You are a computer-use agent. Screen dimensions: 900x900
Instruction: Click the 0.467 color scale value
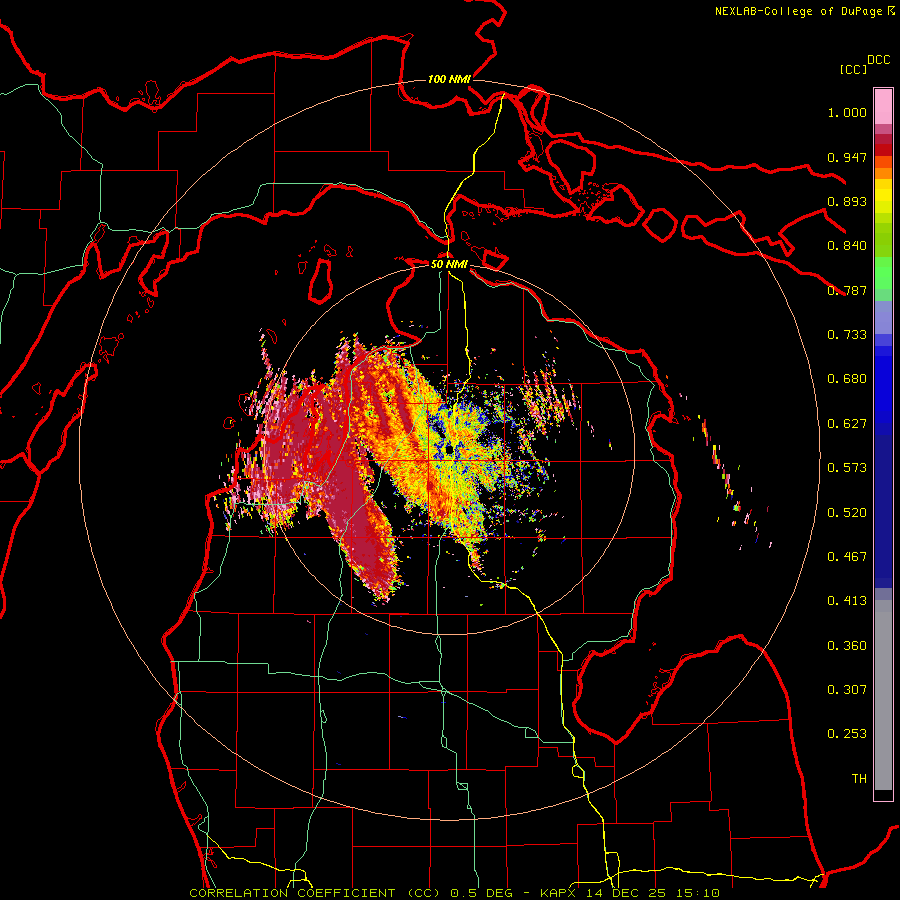coord(847,557)
